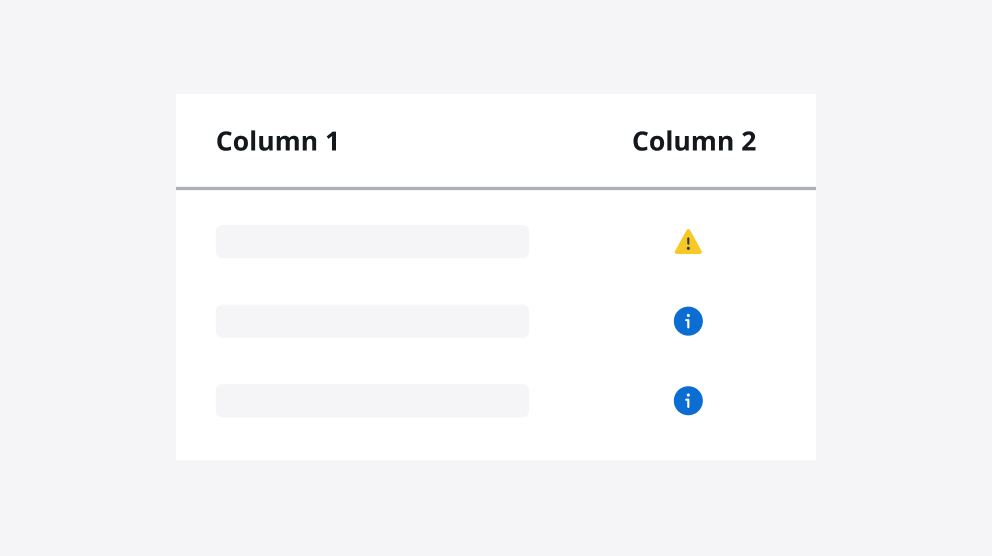Screen dimensions: 992x556
Task: Click the first row's gray placeholder bar
Action: [x=372, y=241]
